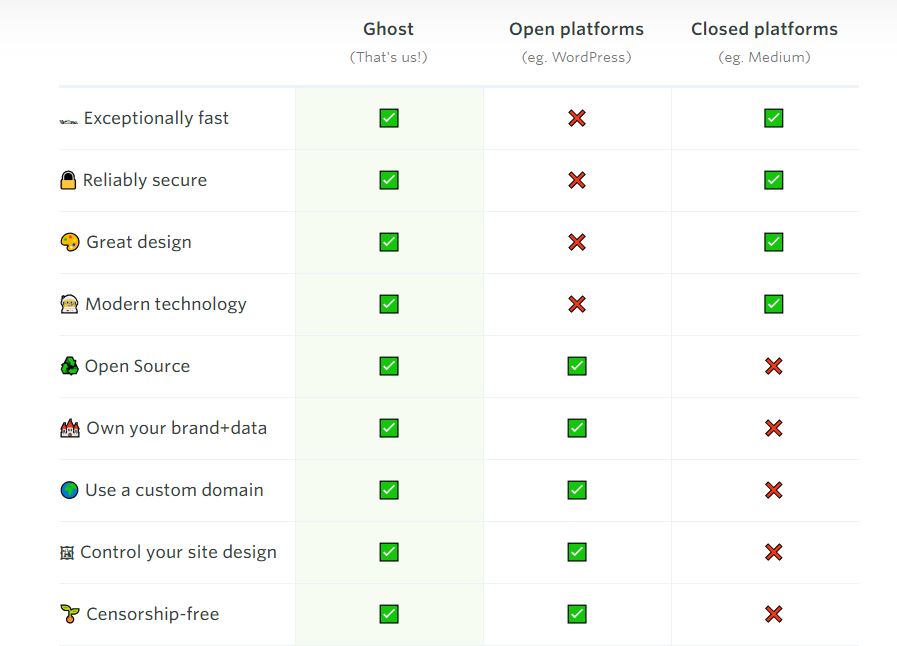Click the Modern technology feature text
Screen dimensions: 897x646
pos(166,304)
